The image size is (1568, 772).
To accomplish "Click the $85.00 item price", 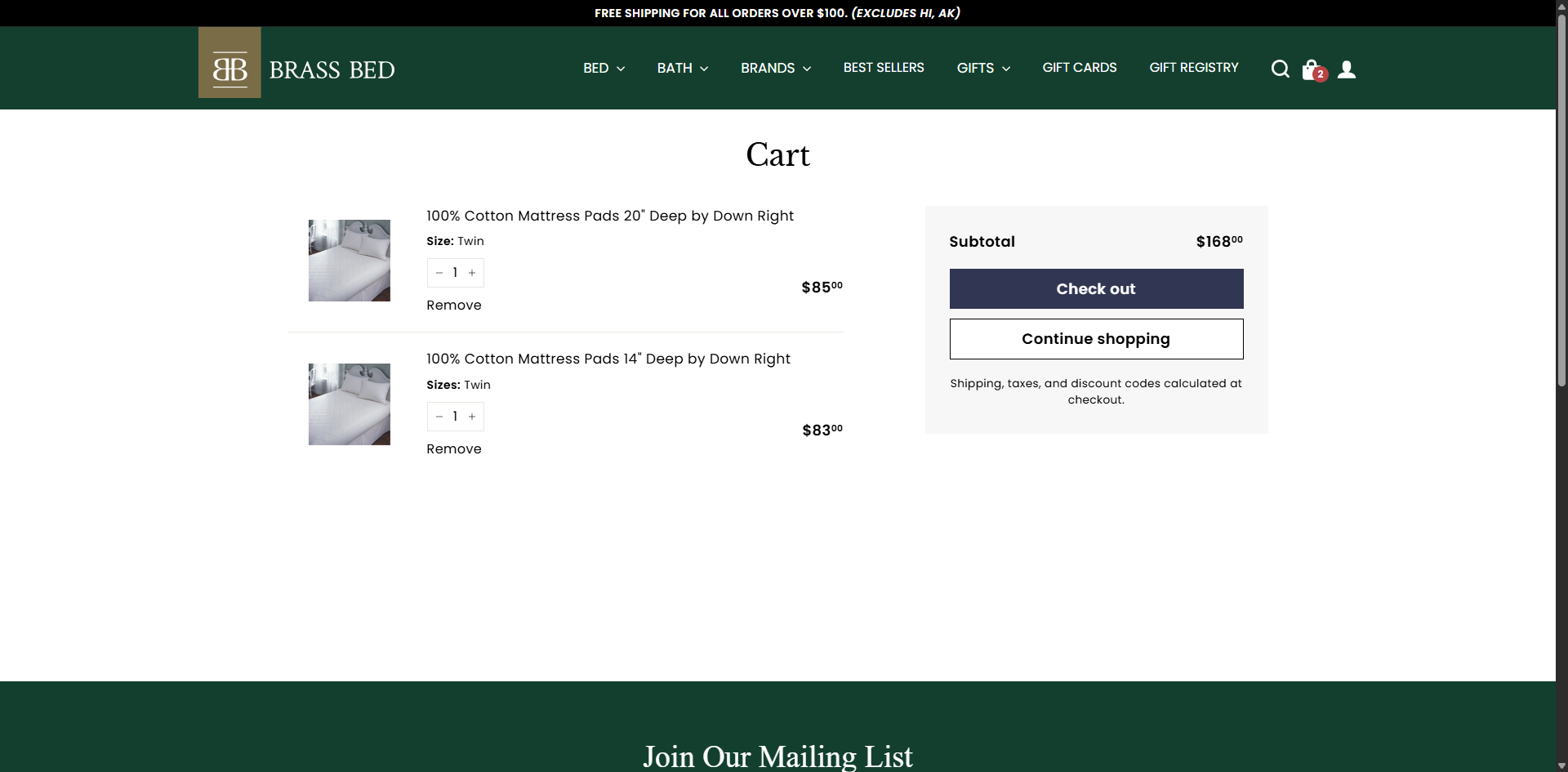I will click(x=822, y=287).
